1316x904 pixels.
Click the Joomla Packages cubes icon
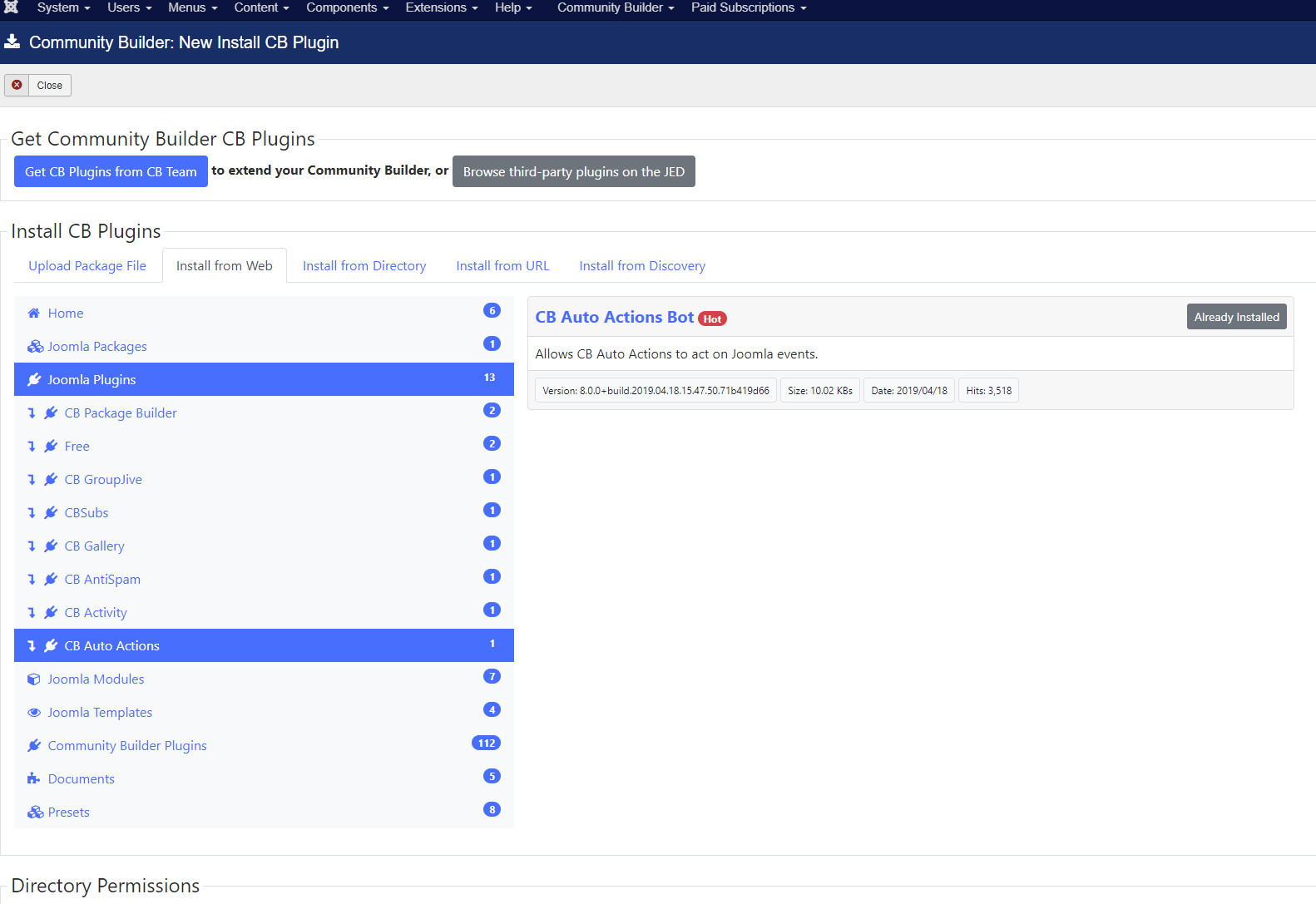(35, 347)
